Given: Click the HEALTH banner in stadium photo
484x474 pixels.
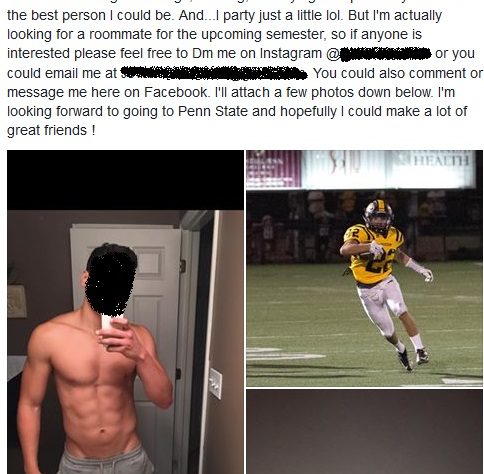Looking at the screenshot, I should [442, 161].
